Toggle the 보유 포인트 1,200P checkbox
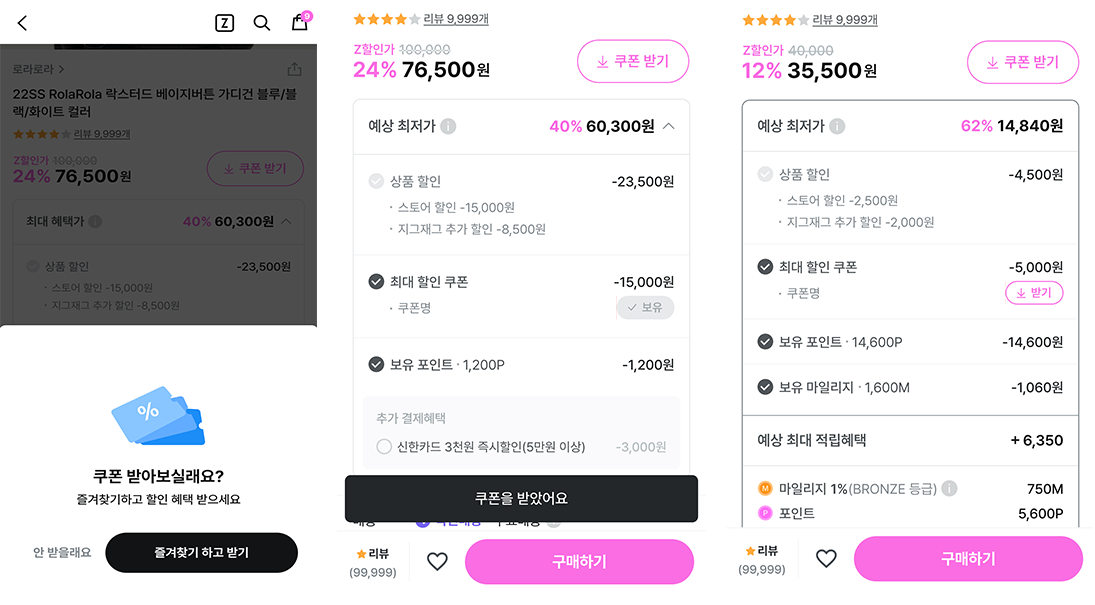This screenshot has width=1095, height=605. [x=376, y=365]
